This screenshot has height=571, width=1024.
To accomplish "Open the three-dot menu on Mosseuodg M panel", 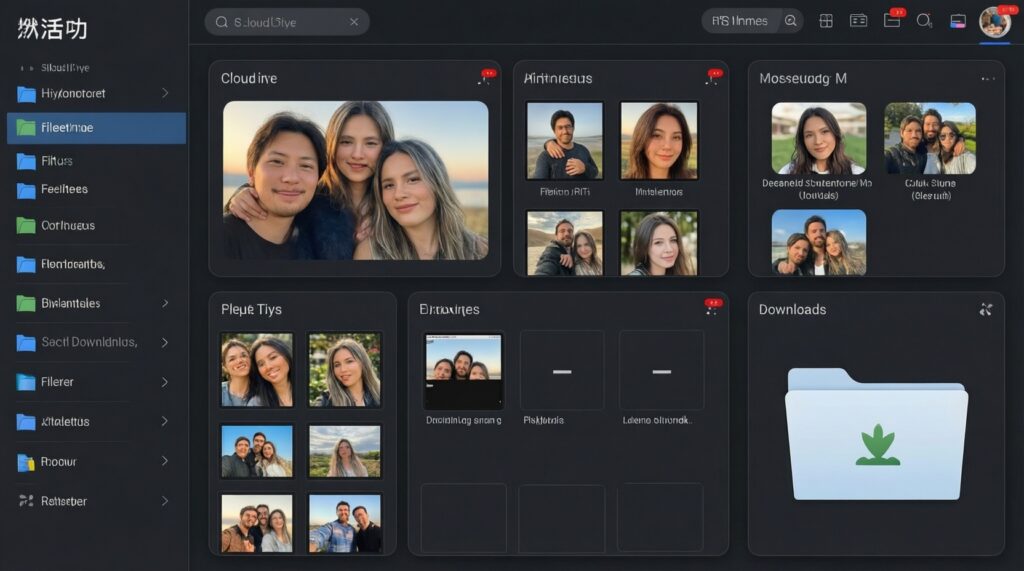I will 988,79.
